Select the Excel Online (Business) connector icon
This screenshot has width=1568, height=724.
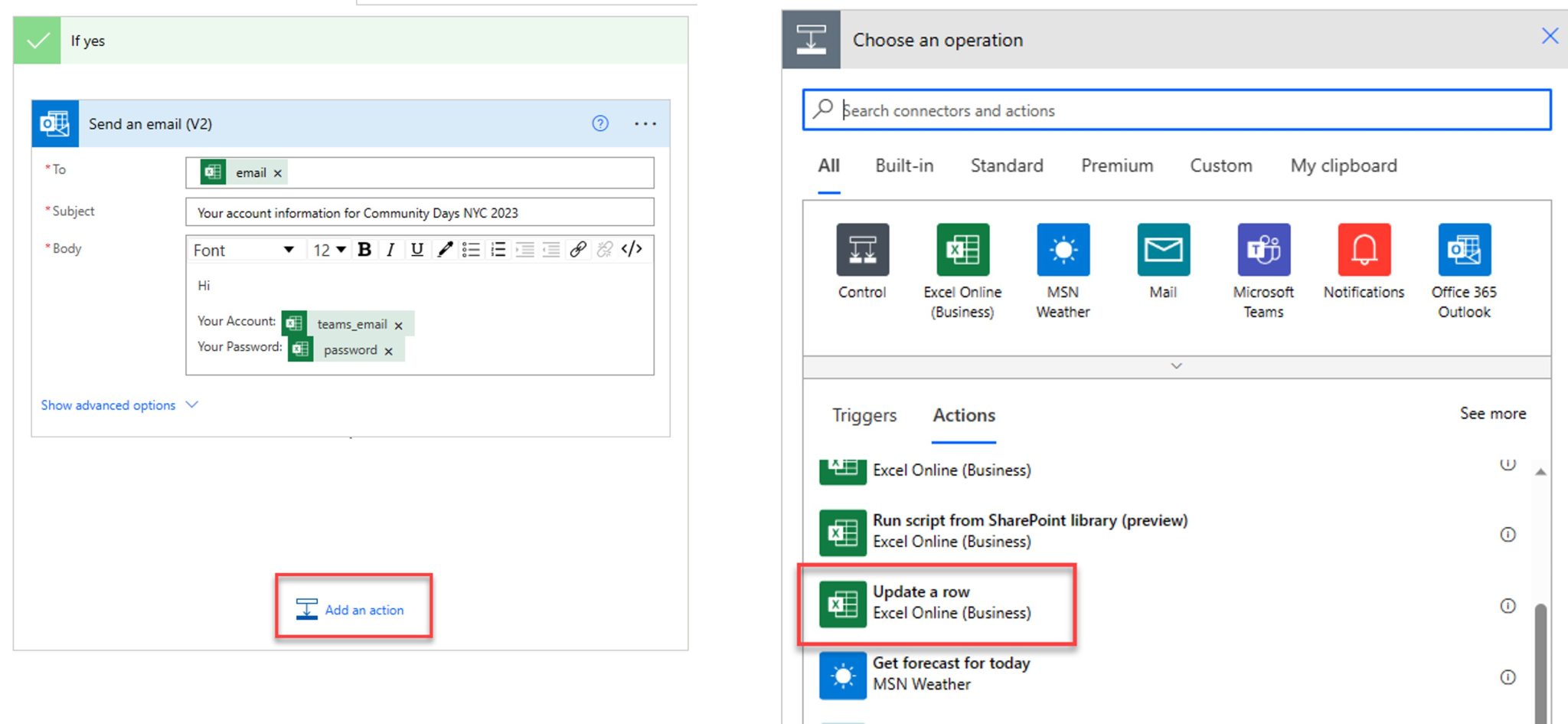pyautogui.click(x=962, y=249)
